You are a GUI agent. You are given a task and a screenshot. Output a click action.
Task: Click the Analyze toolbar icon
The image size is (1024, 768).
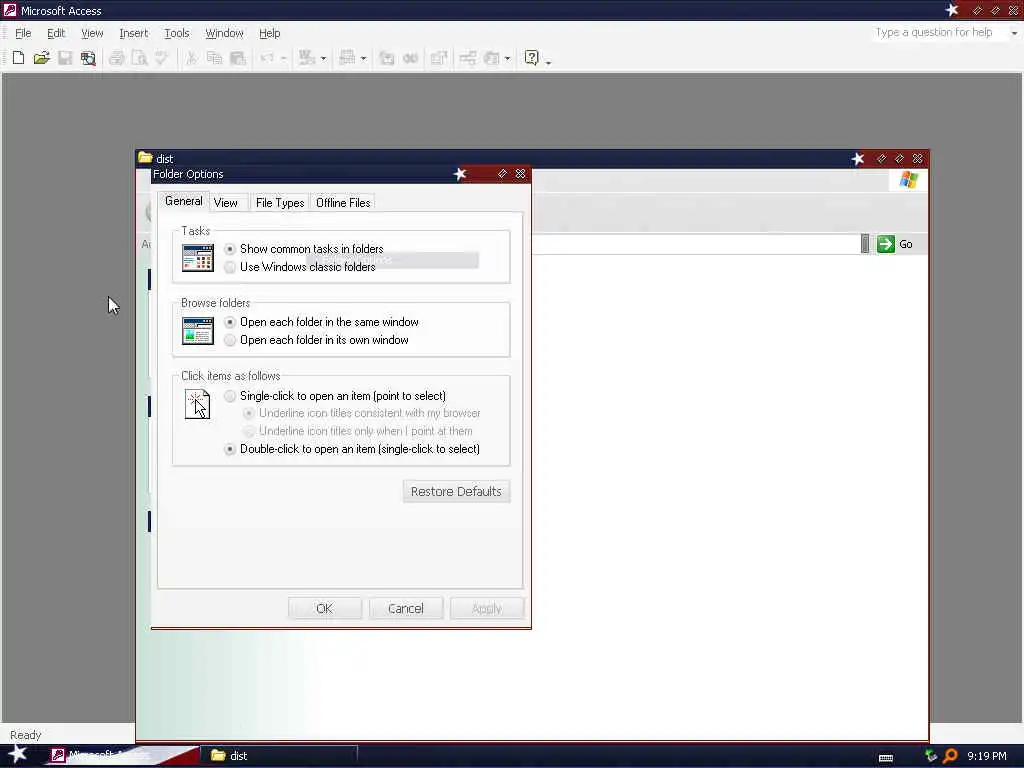pyautogui.click(x=347, y=58)
